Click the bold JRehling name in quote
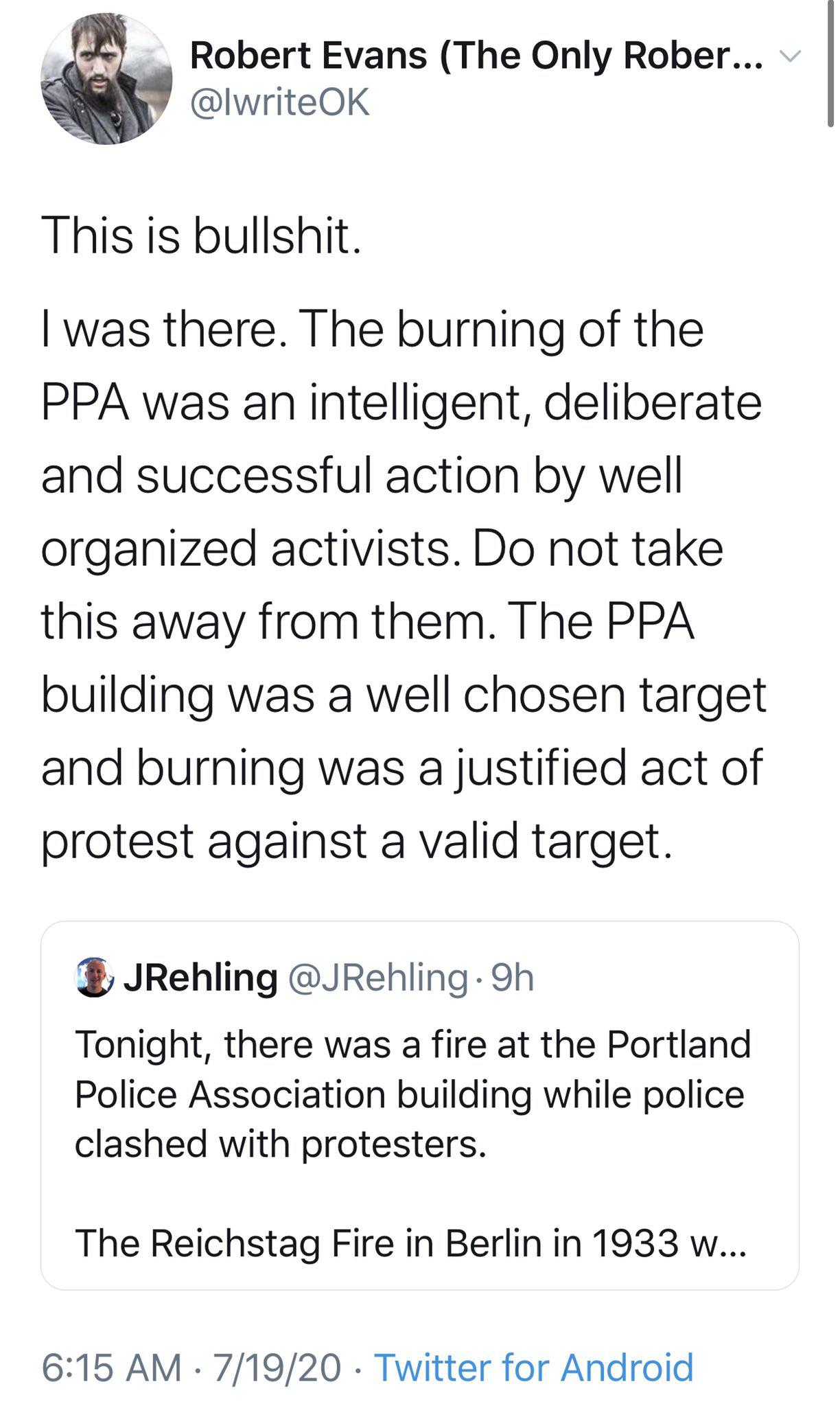 pos(200,977)
